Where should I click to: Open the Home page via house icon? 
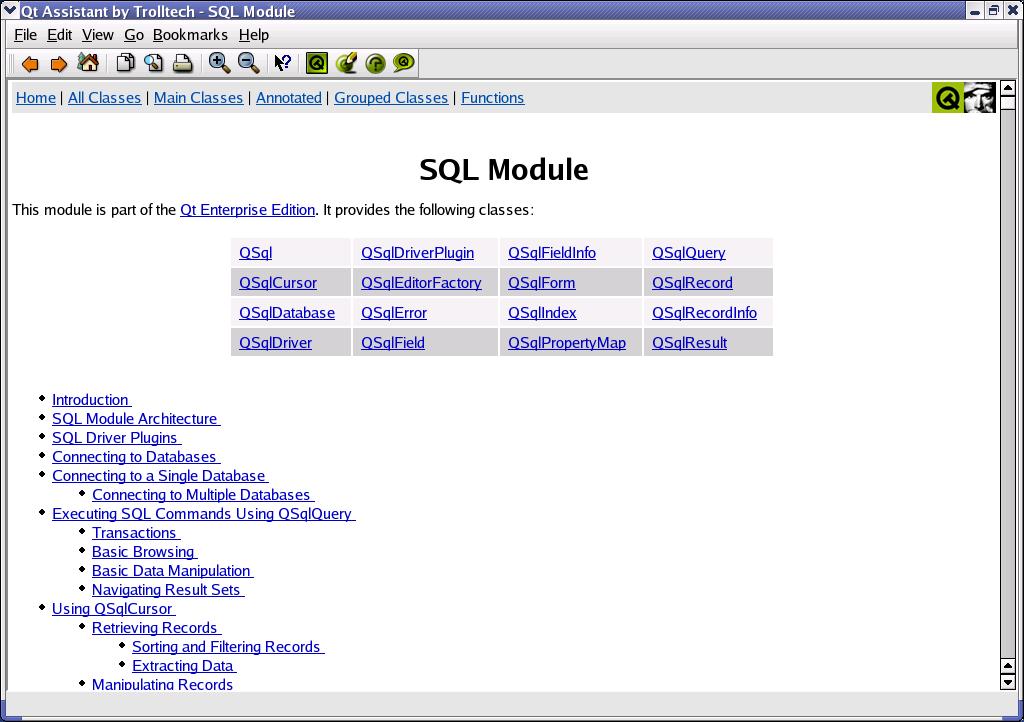point(88,63)
